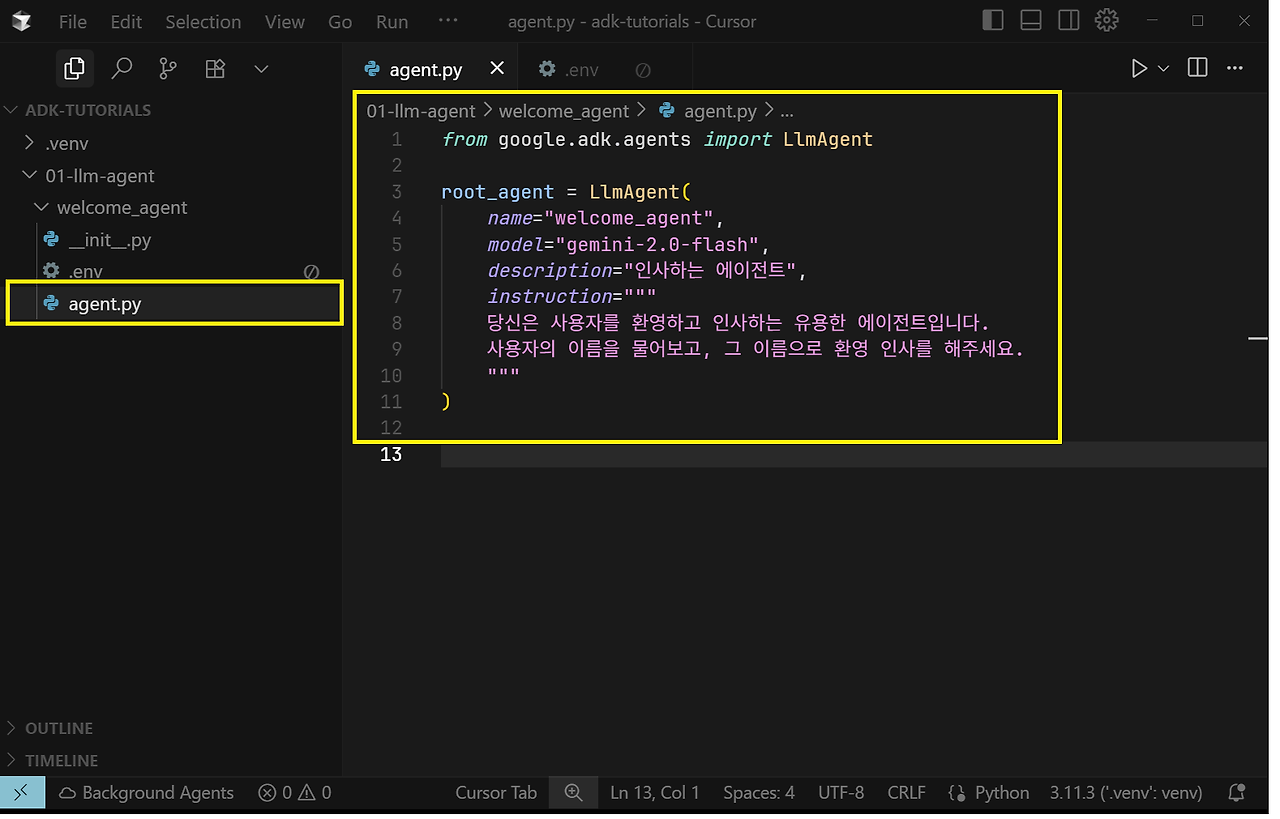Open the Edit menu
This screenshot has width=1280, height=819.
point(126,21)
